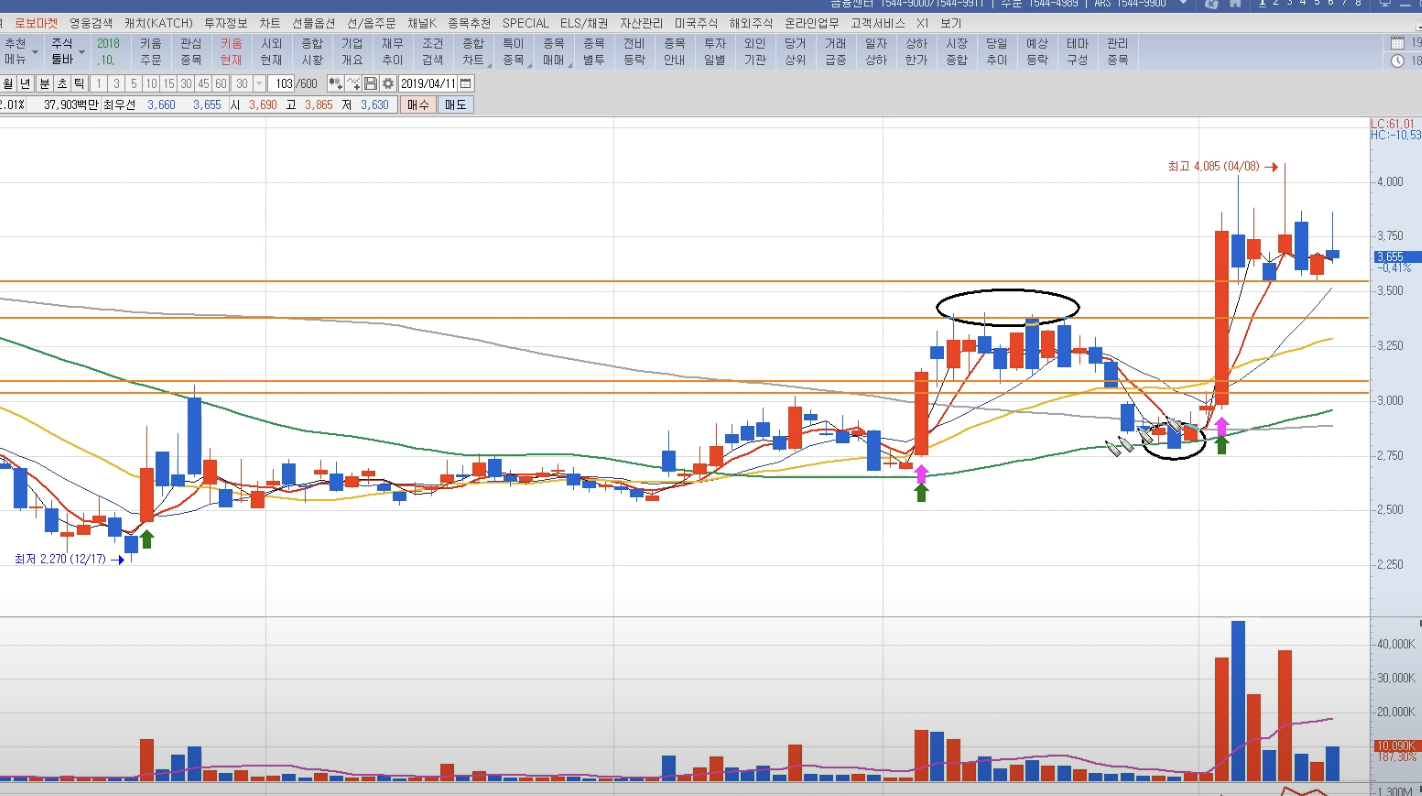Expand the call-center info dropdown arrow
This screenshot has width=1422, height=796.
(x=1184, y=4)
